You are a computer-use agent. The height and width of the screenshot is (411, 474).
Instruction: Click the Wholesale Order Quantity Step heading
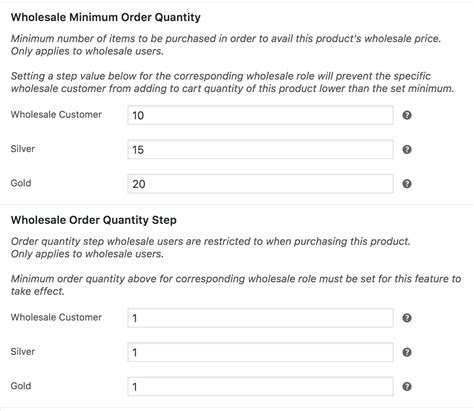click(94, 220)
